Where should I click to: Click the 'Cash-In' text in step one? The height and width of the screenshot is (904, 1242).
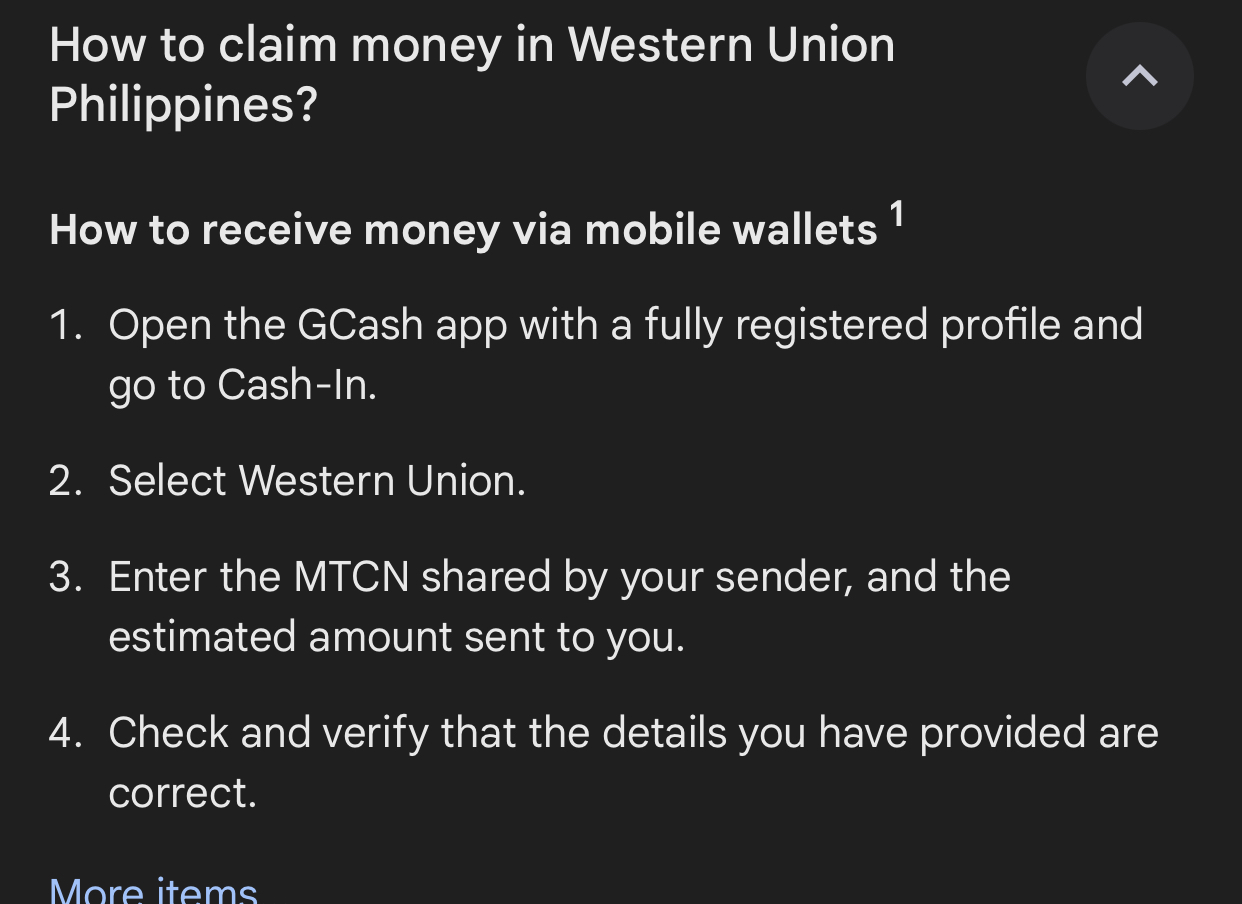[295, 385]
